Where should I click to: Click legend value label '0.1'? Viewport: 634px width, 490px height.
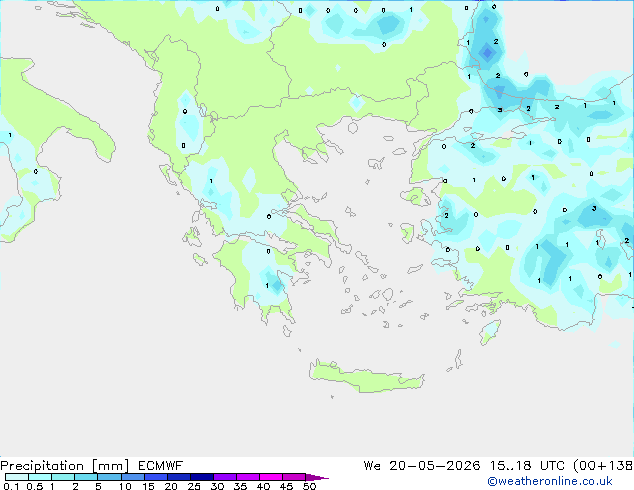coord(11,486)
